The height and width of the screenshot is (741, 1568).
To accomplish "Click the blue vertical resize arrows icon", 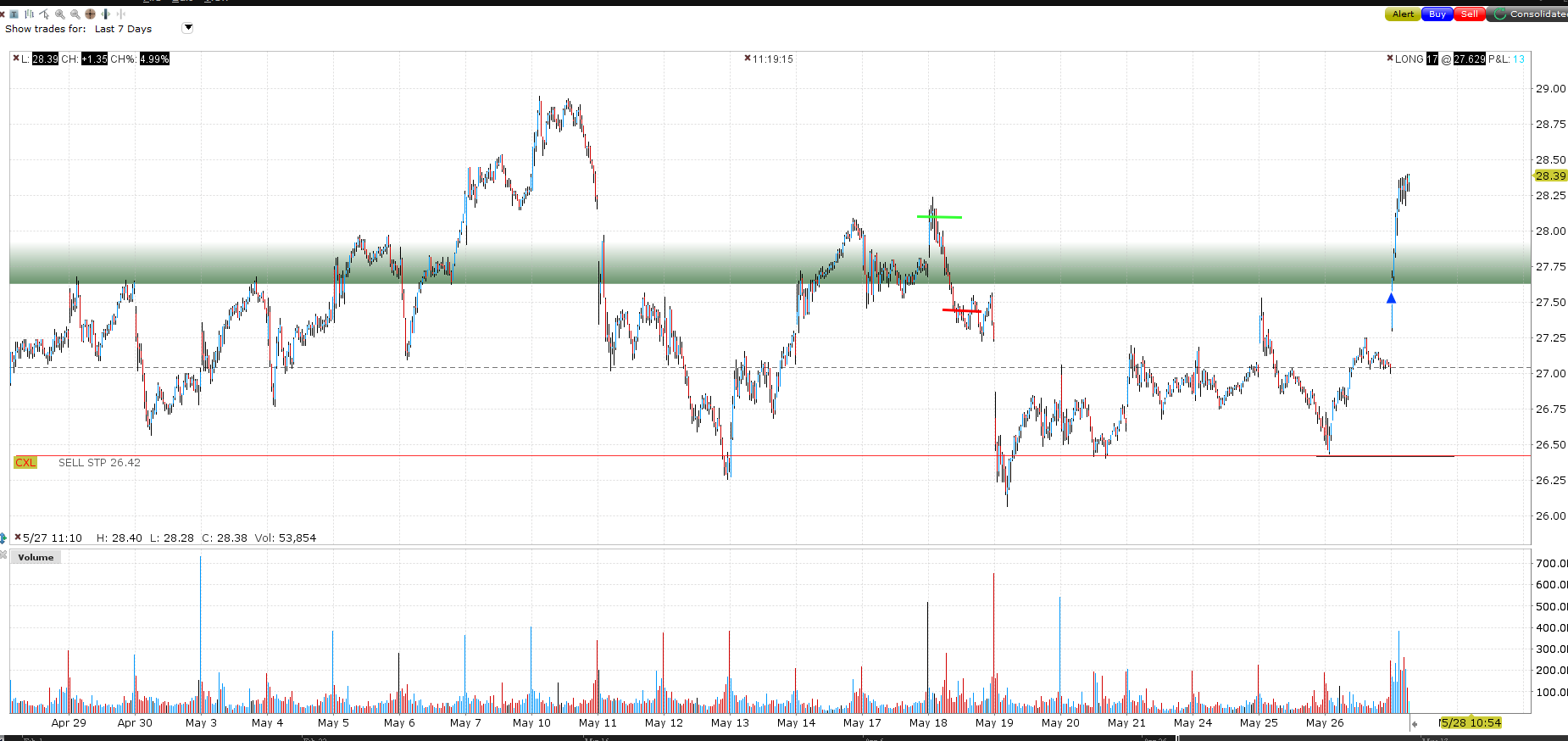I will pos(3,538).
